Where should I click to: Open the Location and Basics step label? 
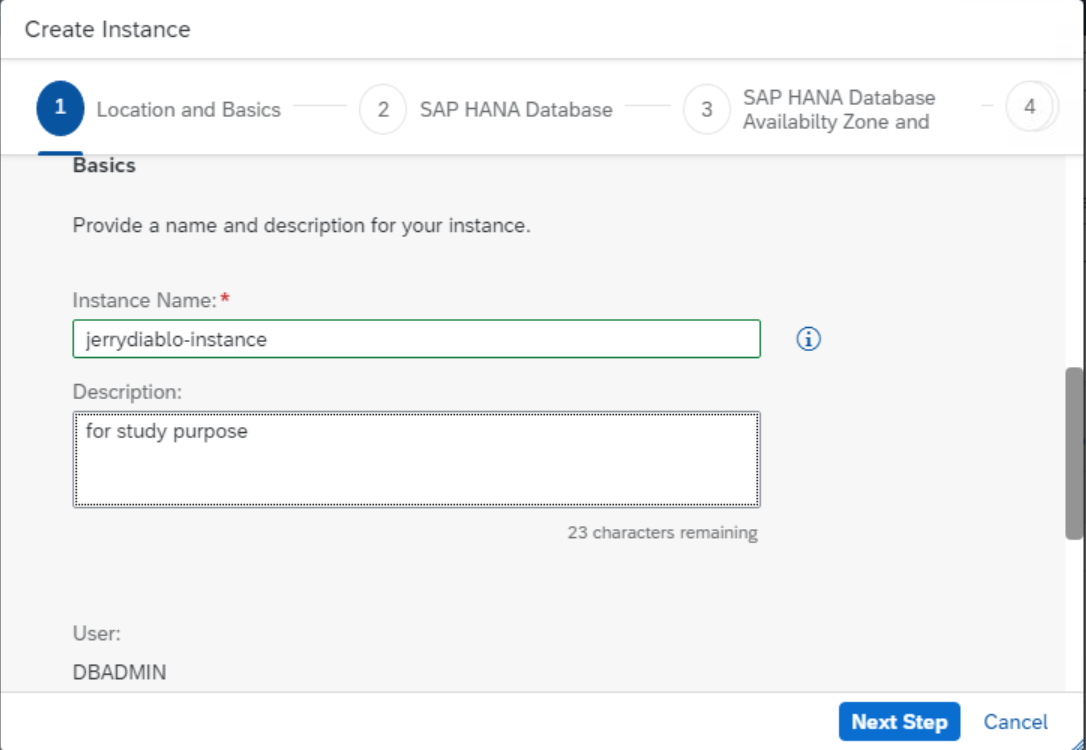tap(188, 110)
